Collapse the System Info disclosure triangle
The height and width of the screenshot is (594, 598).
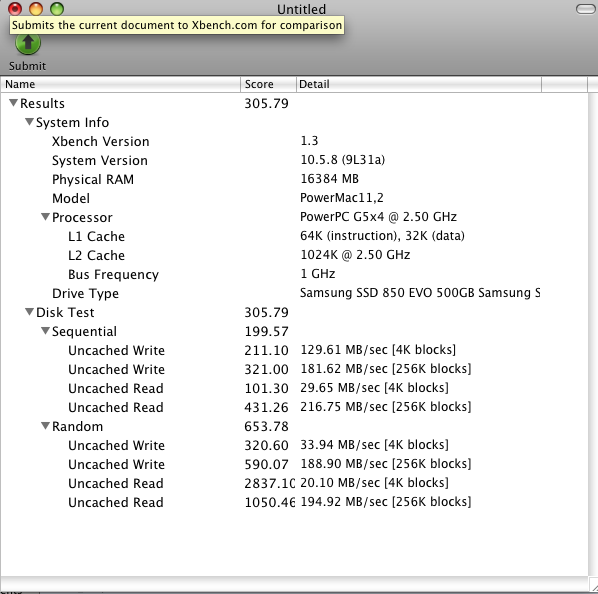pos(29,122)
